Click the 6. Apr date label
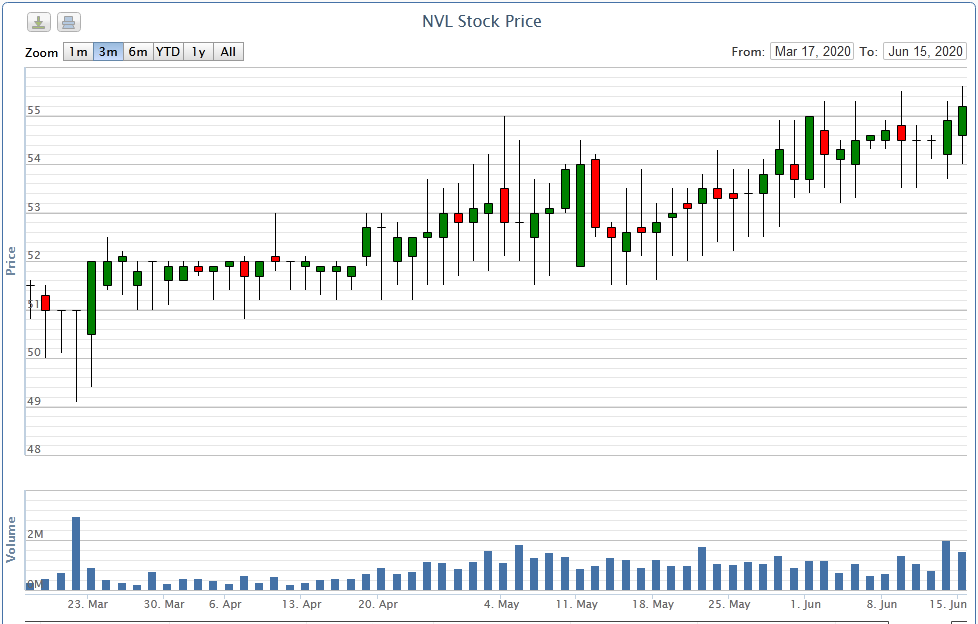Image resolution: width=978 pixels, height=624 pixels. point(225,604)
